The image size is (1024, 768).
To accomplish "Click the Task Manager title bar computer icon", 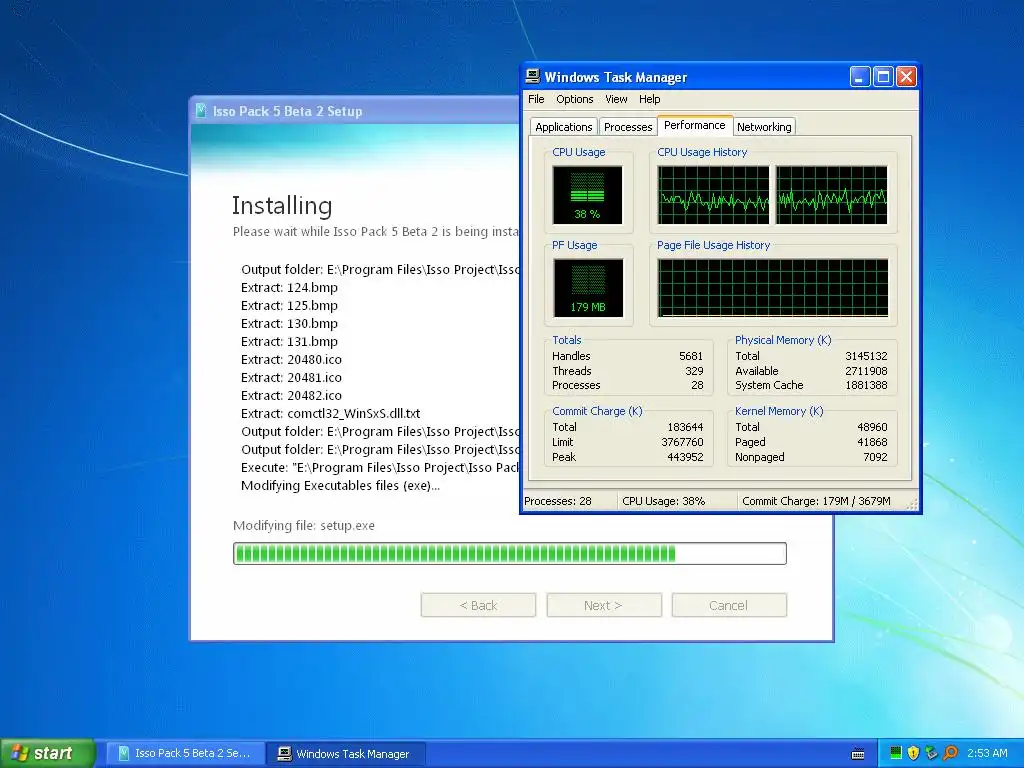I will [x=533, y=76].
